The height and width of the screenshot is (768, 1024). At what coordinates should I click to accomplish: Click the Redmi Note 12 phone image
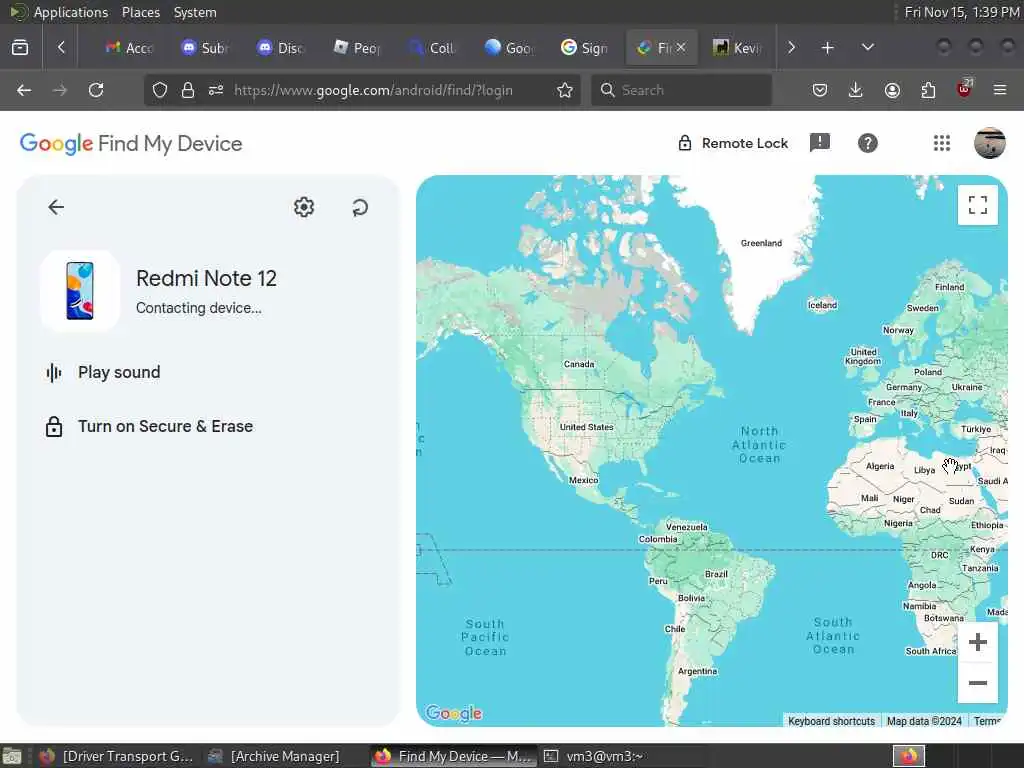80,291
